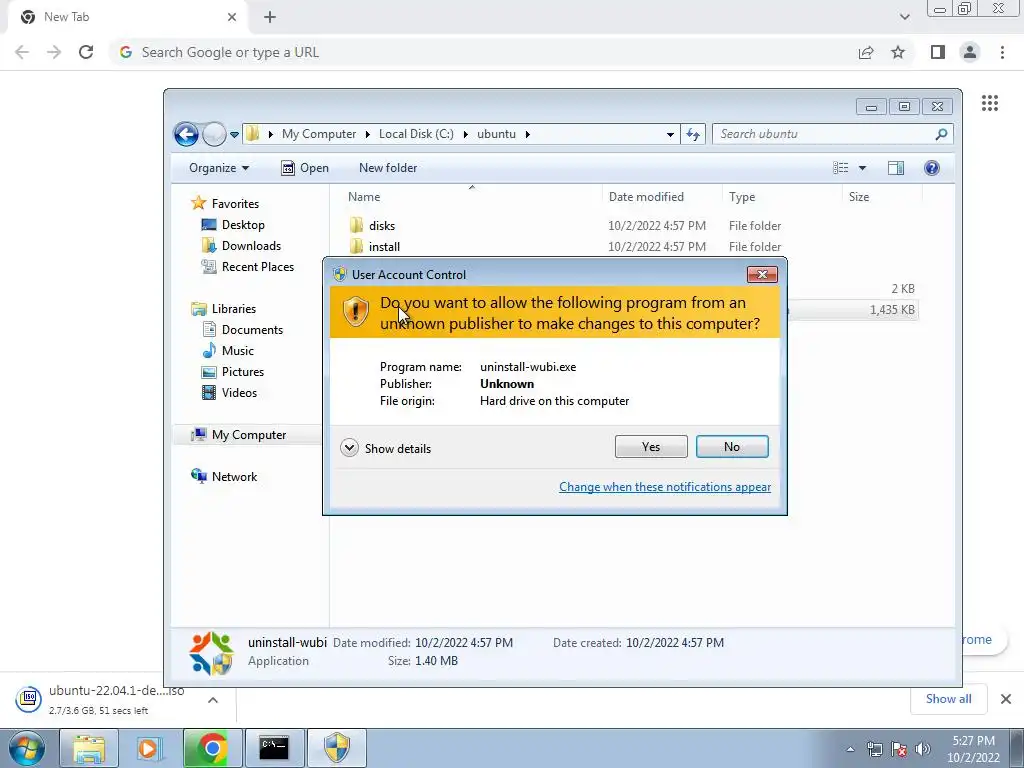Close the User Account Control dialog
The image size is (1024, 768).
[x=761, y=274]
